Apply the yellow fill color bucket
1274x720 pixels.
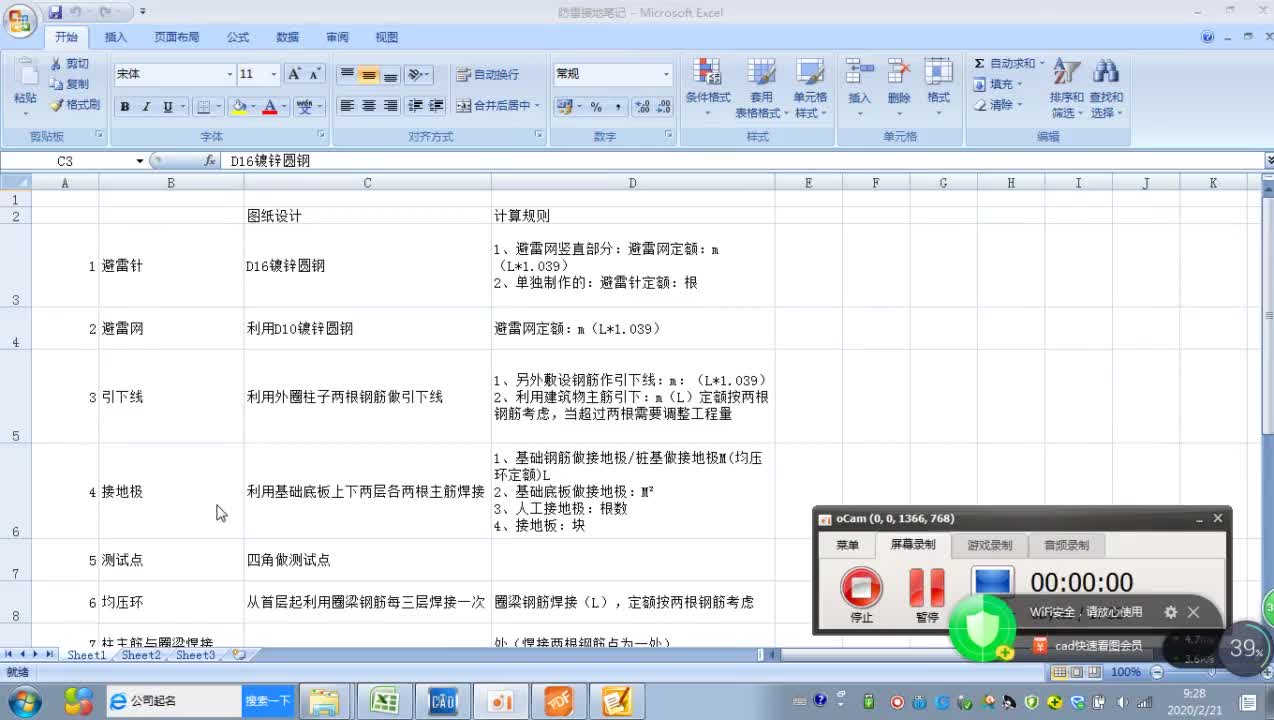pos(238,107)
